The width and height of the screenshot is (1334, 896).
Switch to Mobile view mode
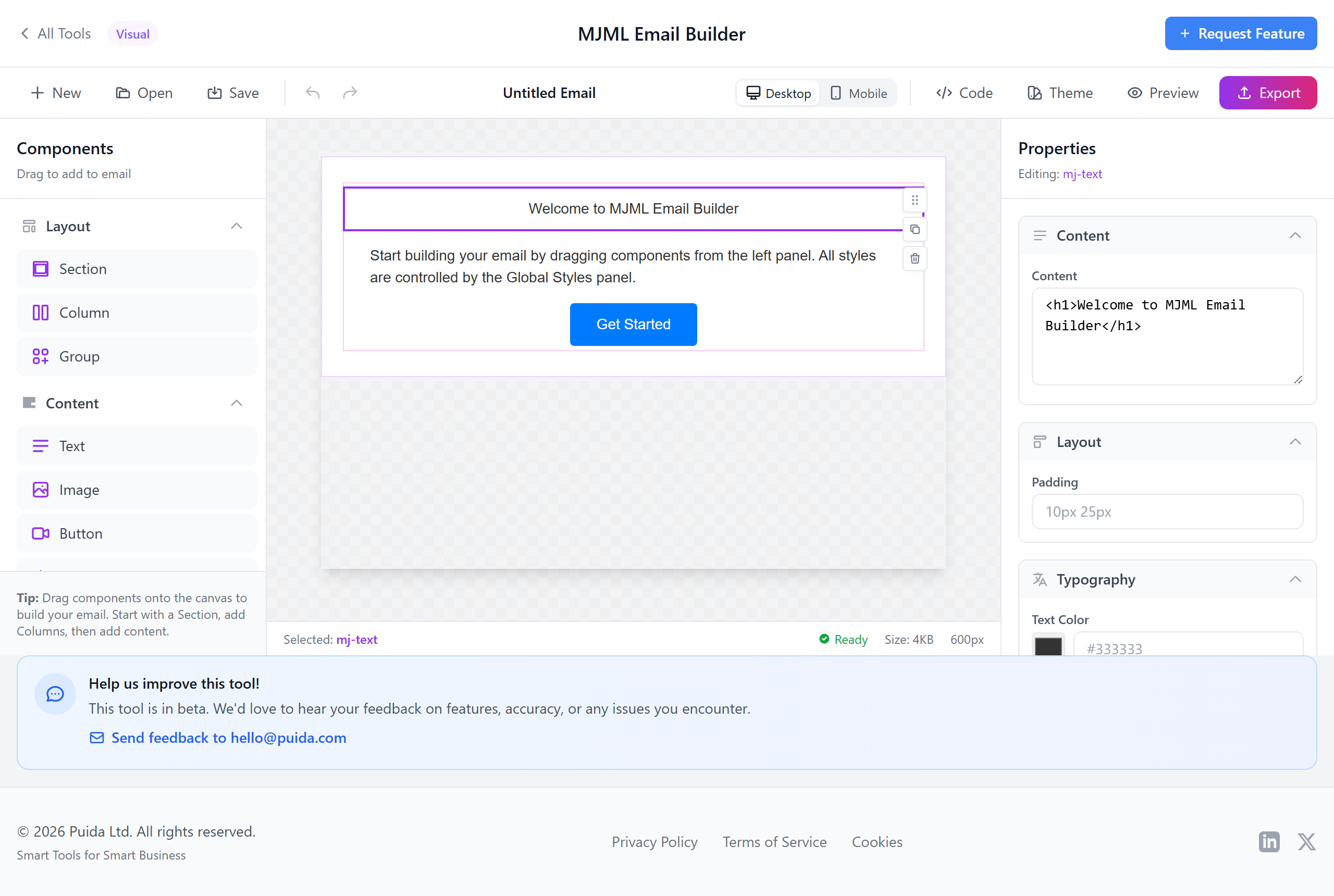point(858,93)
